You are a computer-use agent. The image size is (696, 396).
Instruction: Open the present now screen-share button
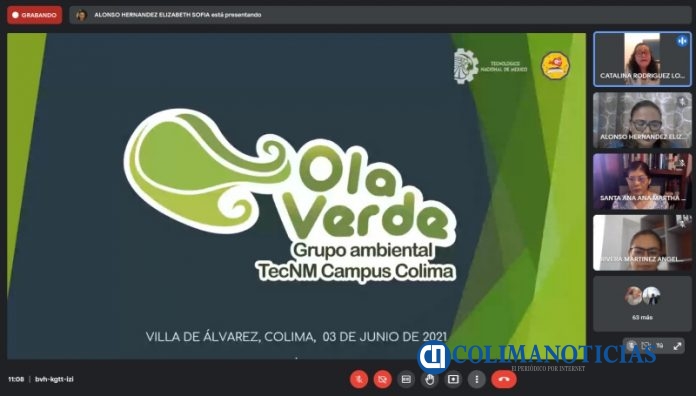coord(453,379)
